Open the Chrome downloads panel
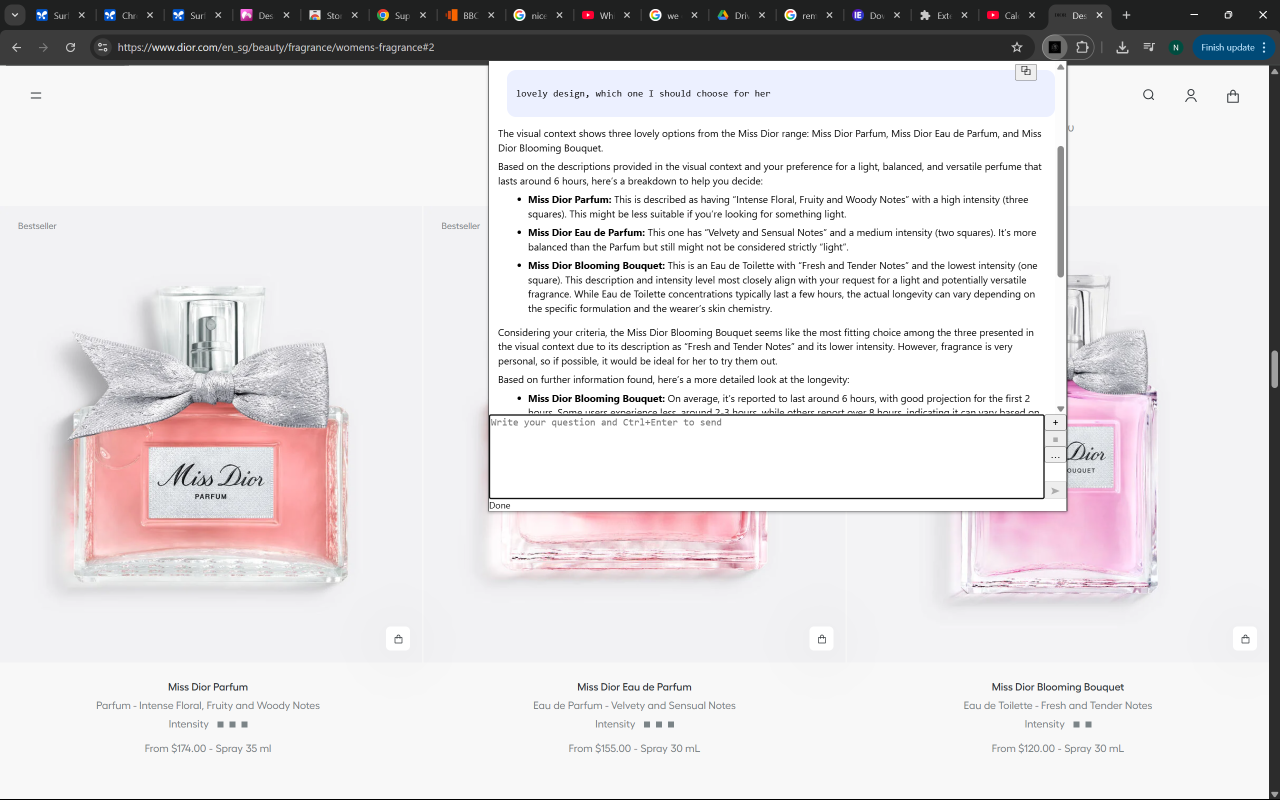Screen dimensions: 1280x800 (x=1122, y=47)
